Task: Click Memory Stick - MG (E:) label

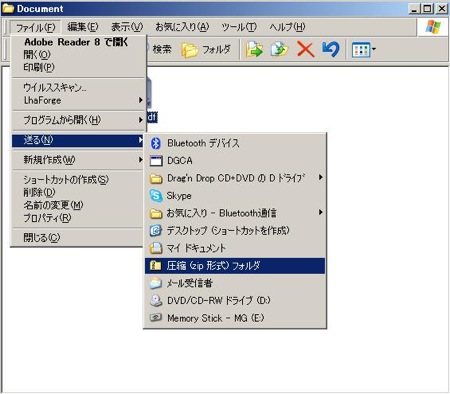Action: (216, 318)
